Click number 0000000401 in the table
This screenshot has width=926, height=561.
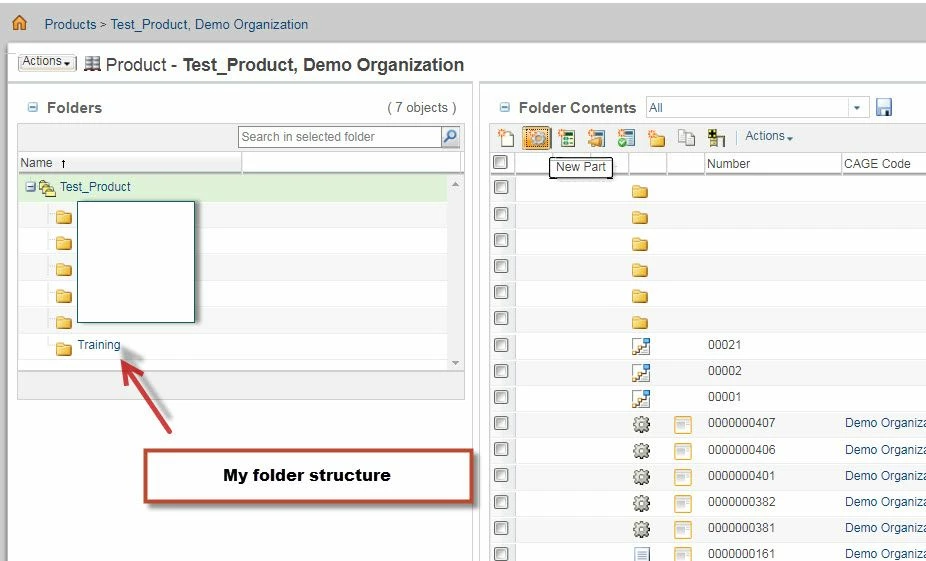coord(741,475)
